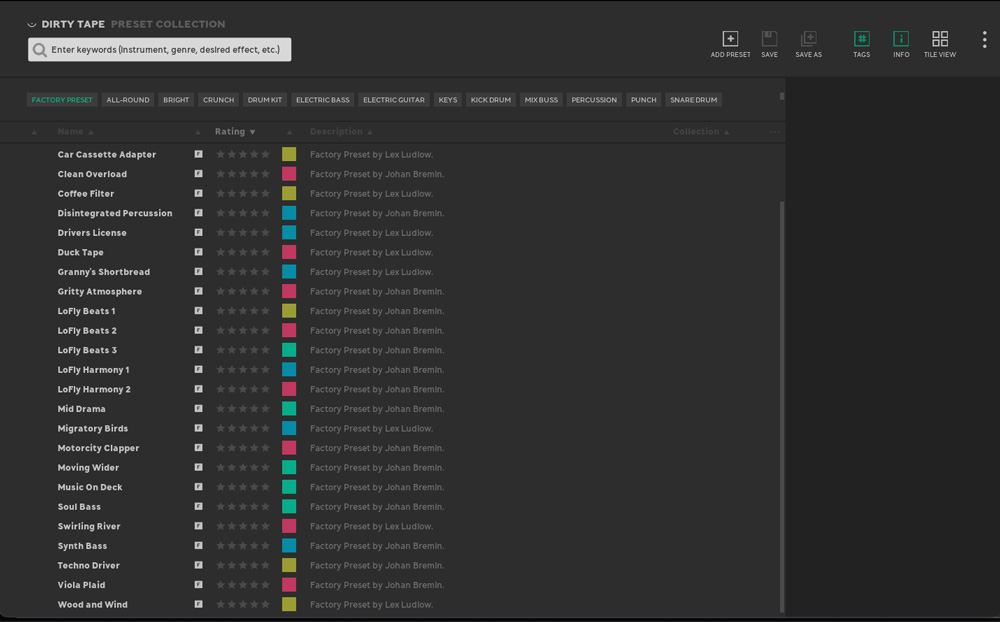
Task: Click the factory badge beside Duck Tape
Action: coord(198,252)
